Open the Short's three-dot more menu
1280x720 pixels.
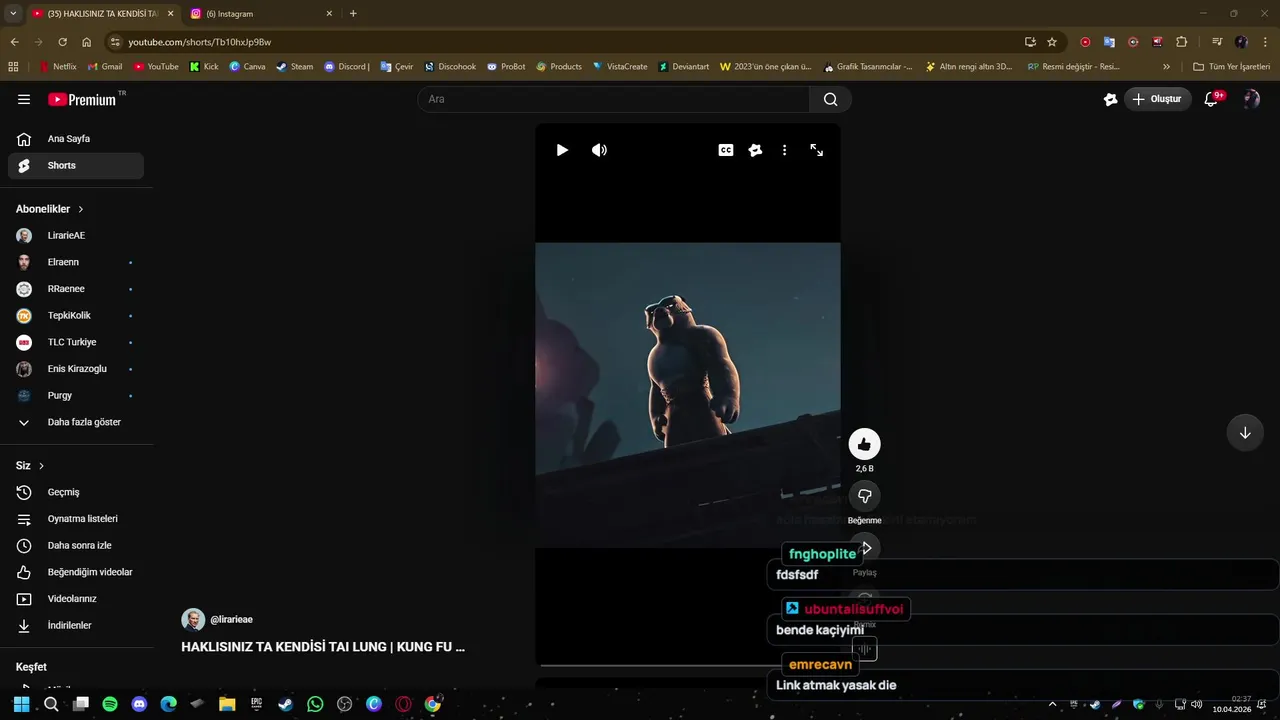(784, 150)
